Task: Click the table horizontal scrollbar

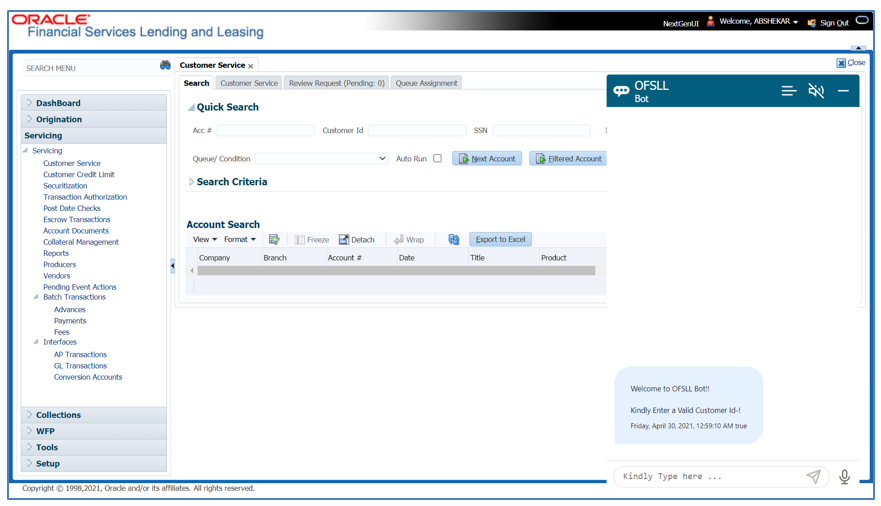Action: (x=396, y=271)
